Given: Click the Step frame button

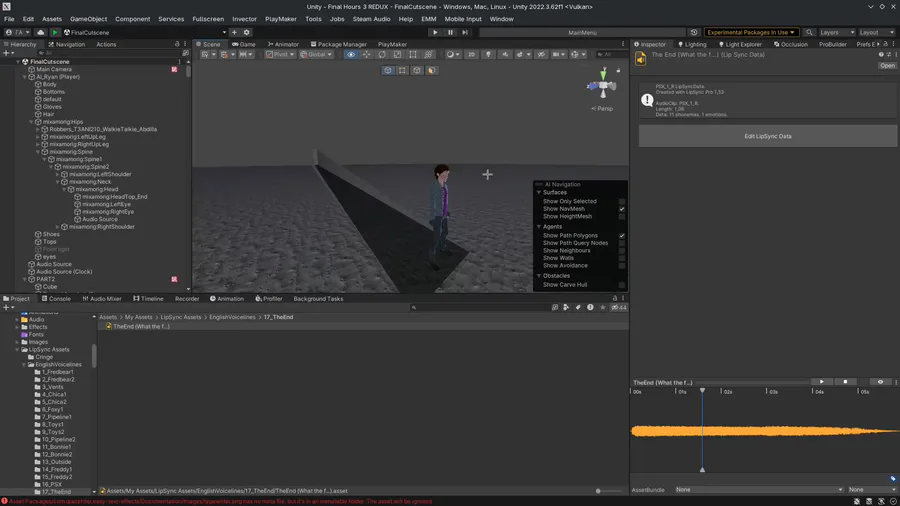Looking at the screenshot, I should click(465, 32).
